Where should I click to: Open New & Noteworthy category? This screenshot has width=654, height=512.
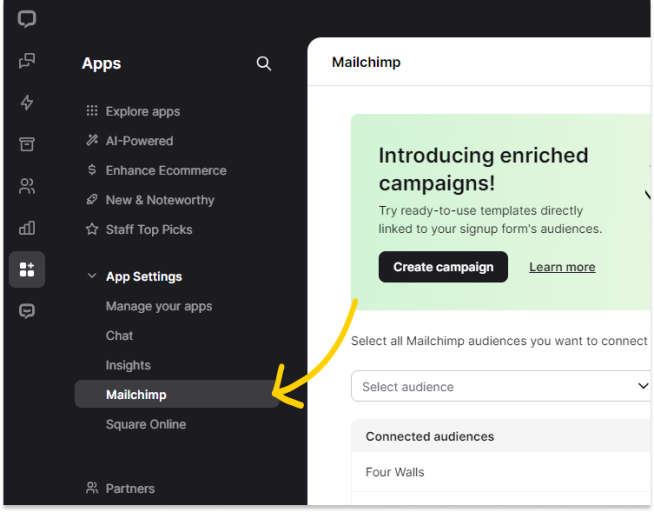150,200
